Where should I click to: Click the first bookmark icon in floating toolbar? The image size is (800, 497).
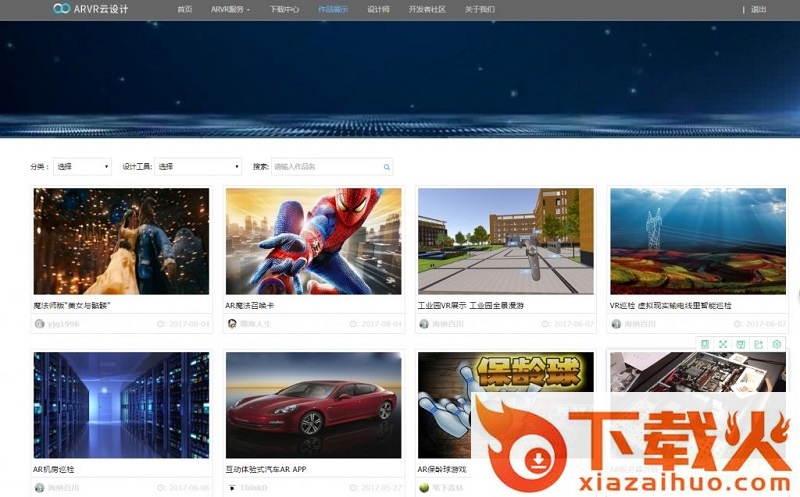pyautogui.click(x=704, y=344)
